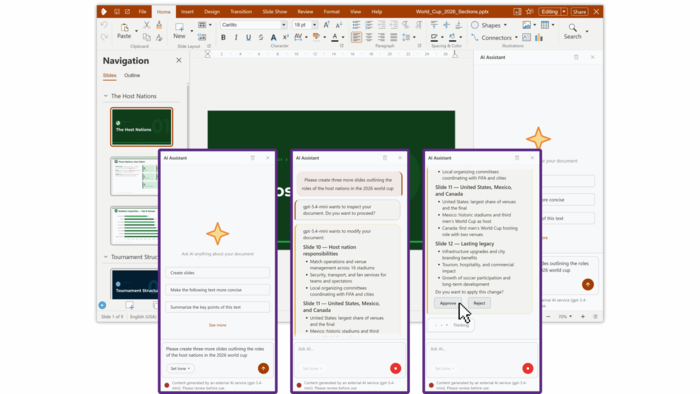This screenshot has width=700, height=394.
Task: Click the text highlight color swatch
Action: click(316, 37)
